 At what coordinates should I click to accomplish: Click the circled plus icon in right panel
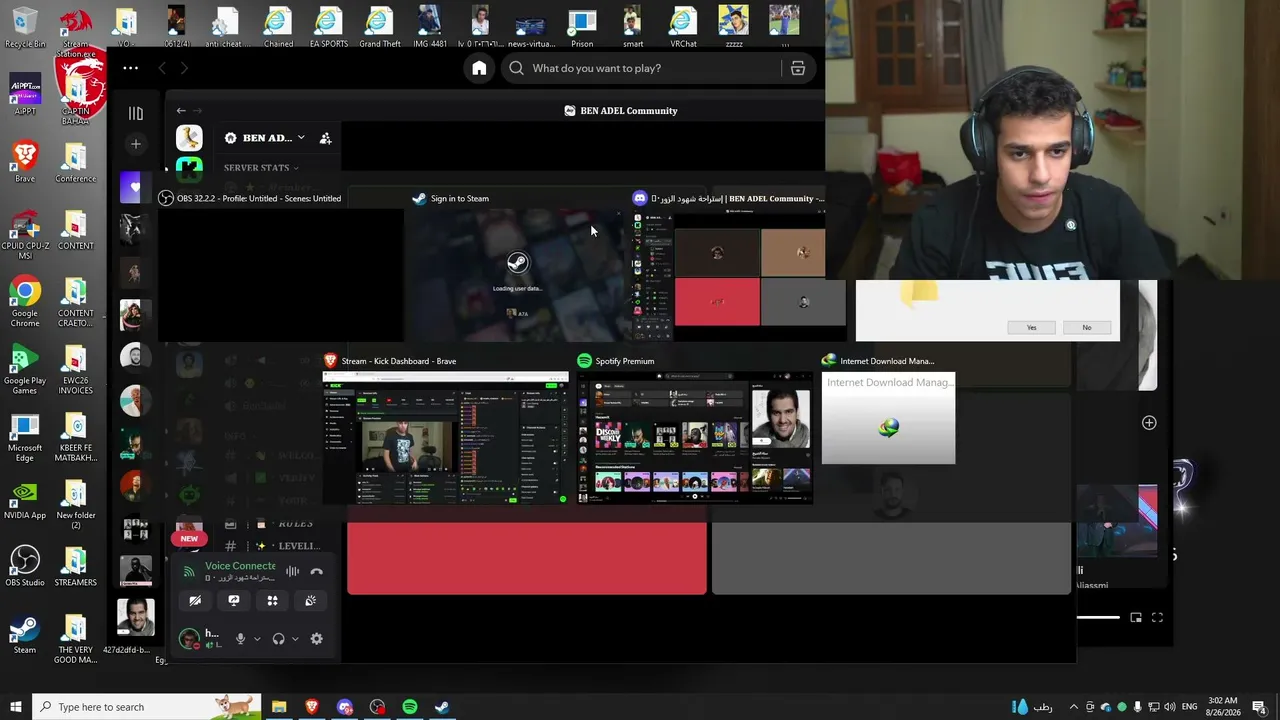1149,423
